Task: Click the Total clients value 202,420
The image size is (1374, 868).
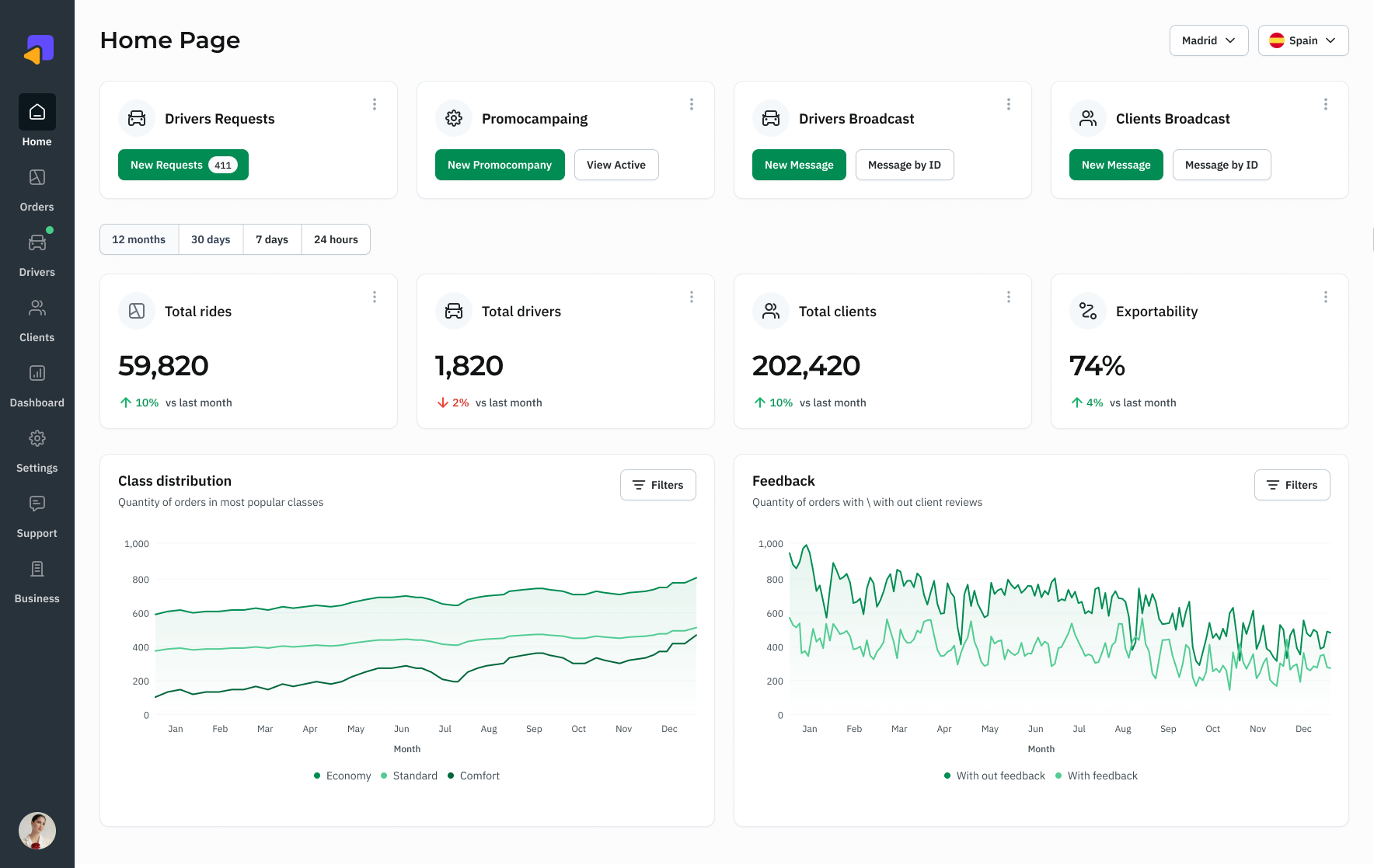Action: pos(806,365)
